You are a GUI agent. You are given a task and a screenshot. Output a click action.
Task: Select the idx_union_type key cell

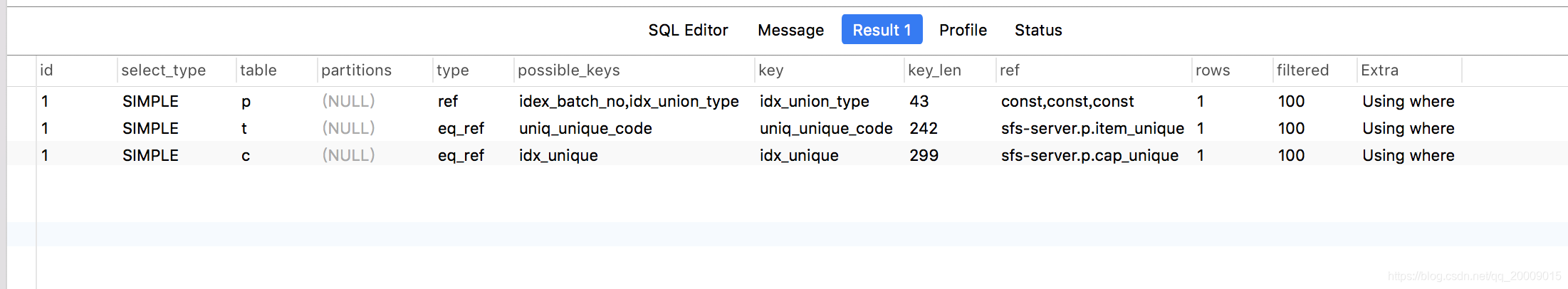pos(814,101)
